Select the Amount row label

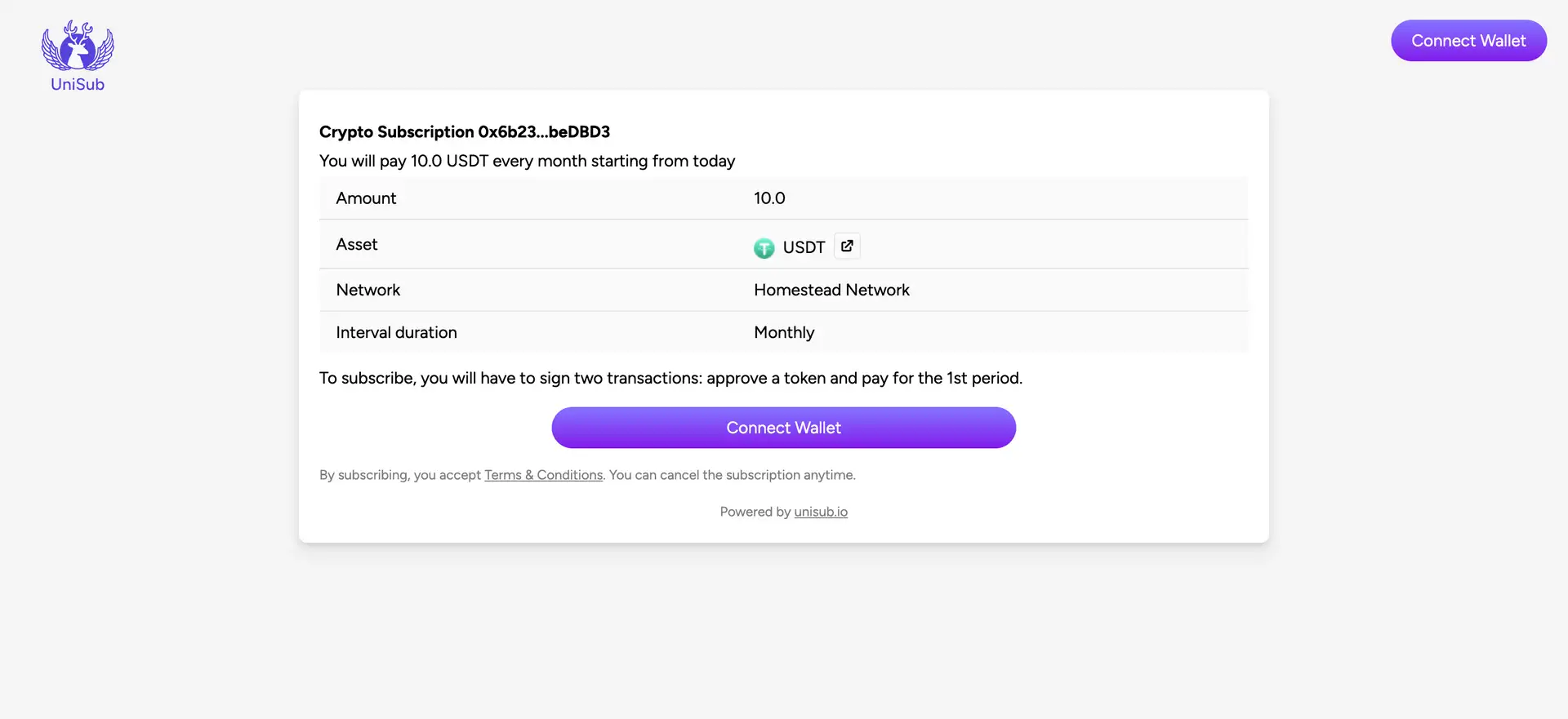pos(366,198)
